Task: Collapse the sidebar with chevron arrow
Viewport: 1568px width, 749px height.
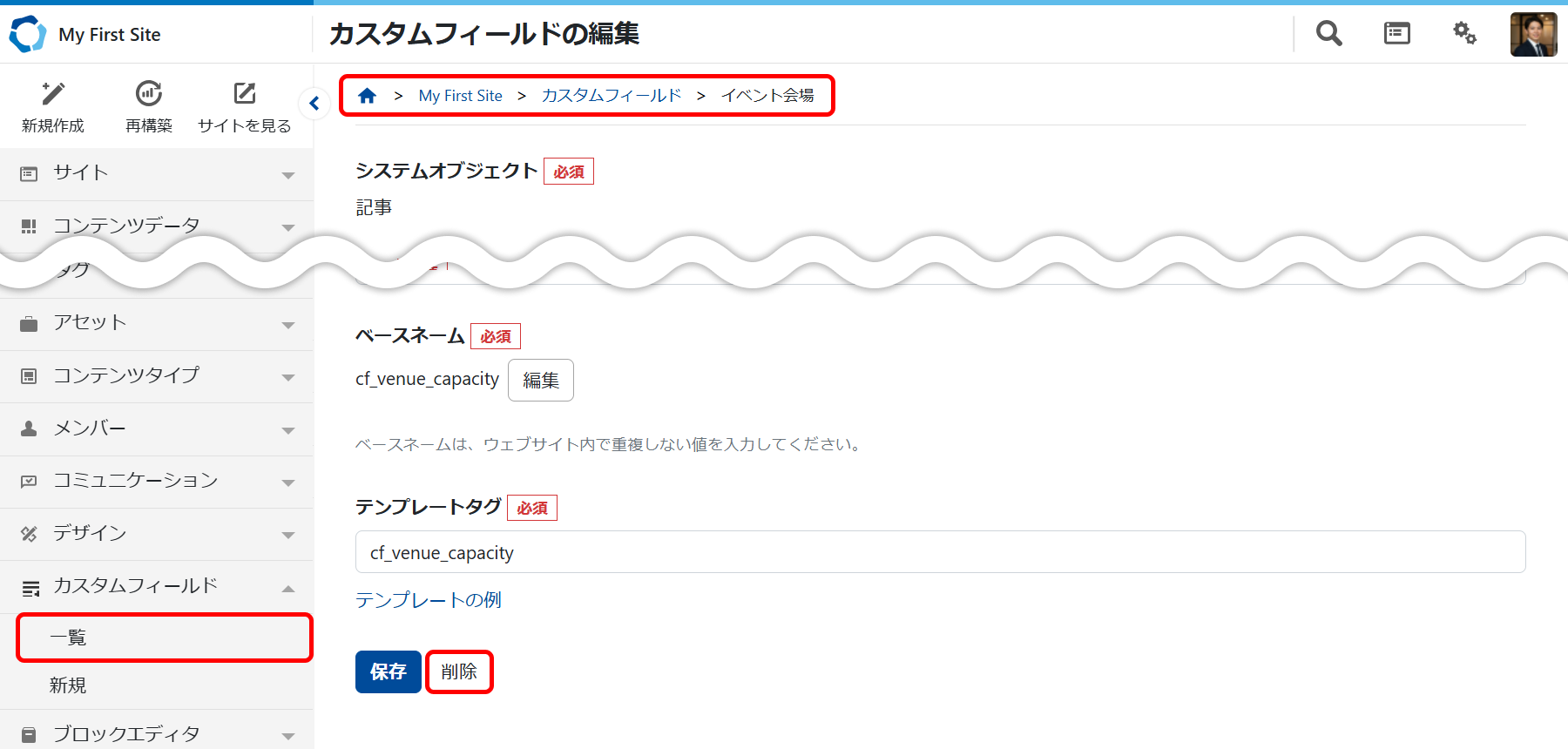Action: (x=314, y=104)
